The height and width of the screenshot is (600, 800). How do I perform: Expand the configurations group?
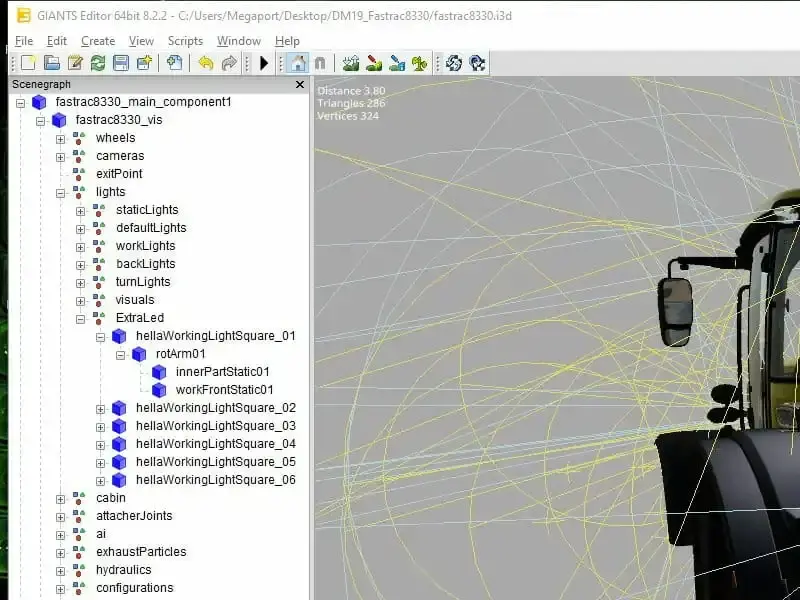click(60, 589)
